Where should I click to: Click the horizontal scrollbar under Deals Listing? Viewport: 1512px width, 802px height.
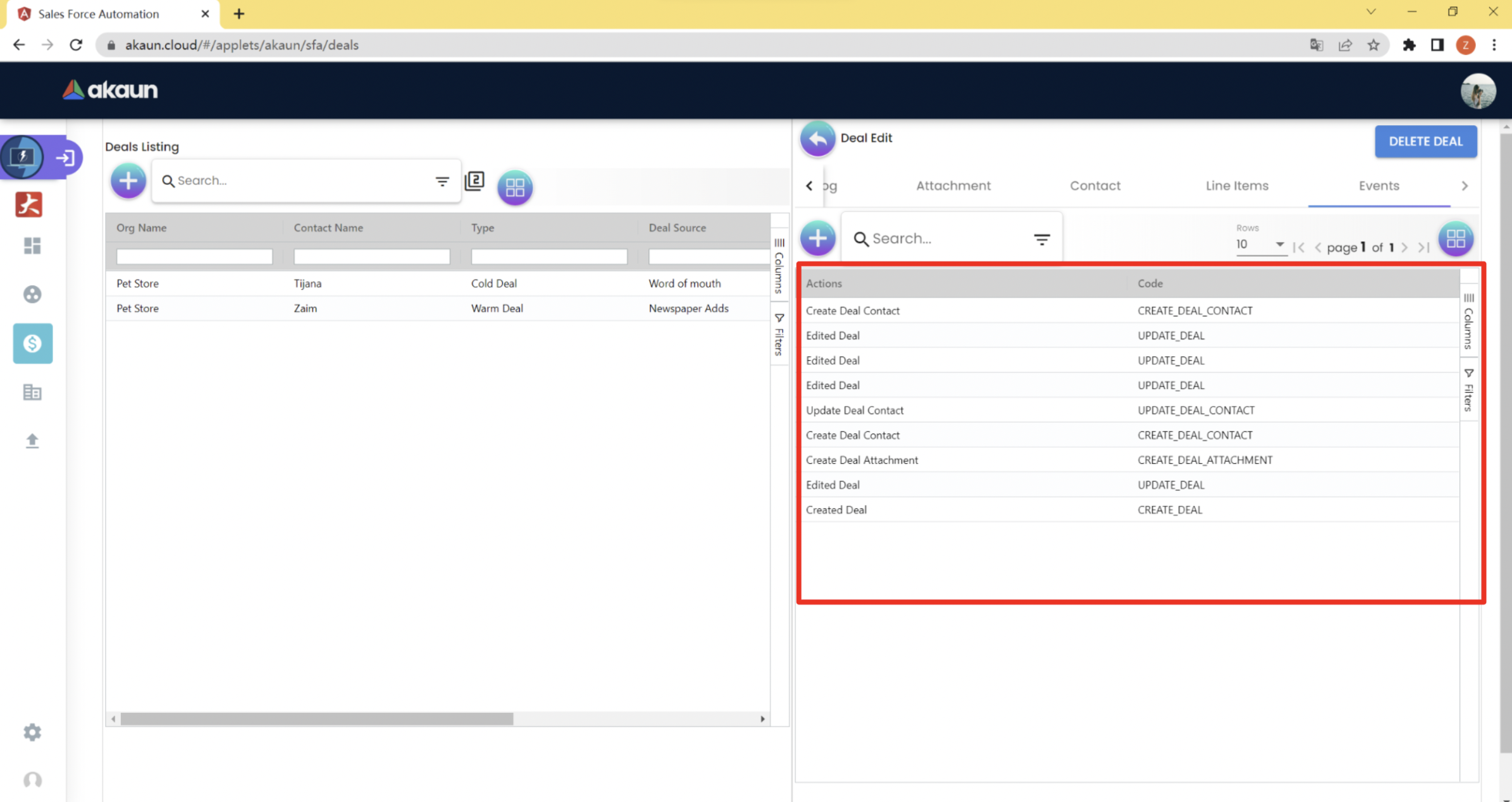(x=316, y=719)
